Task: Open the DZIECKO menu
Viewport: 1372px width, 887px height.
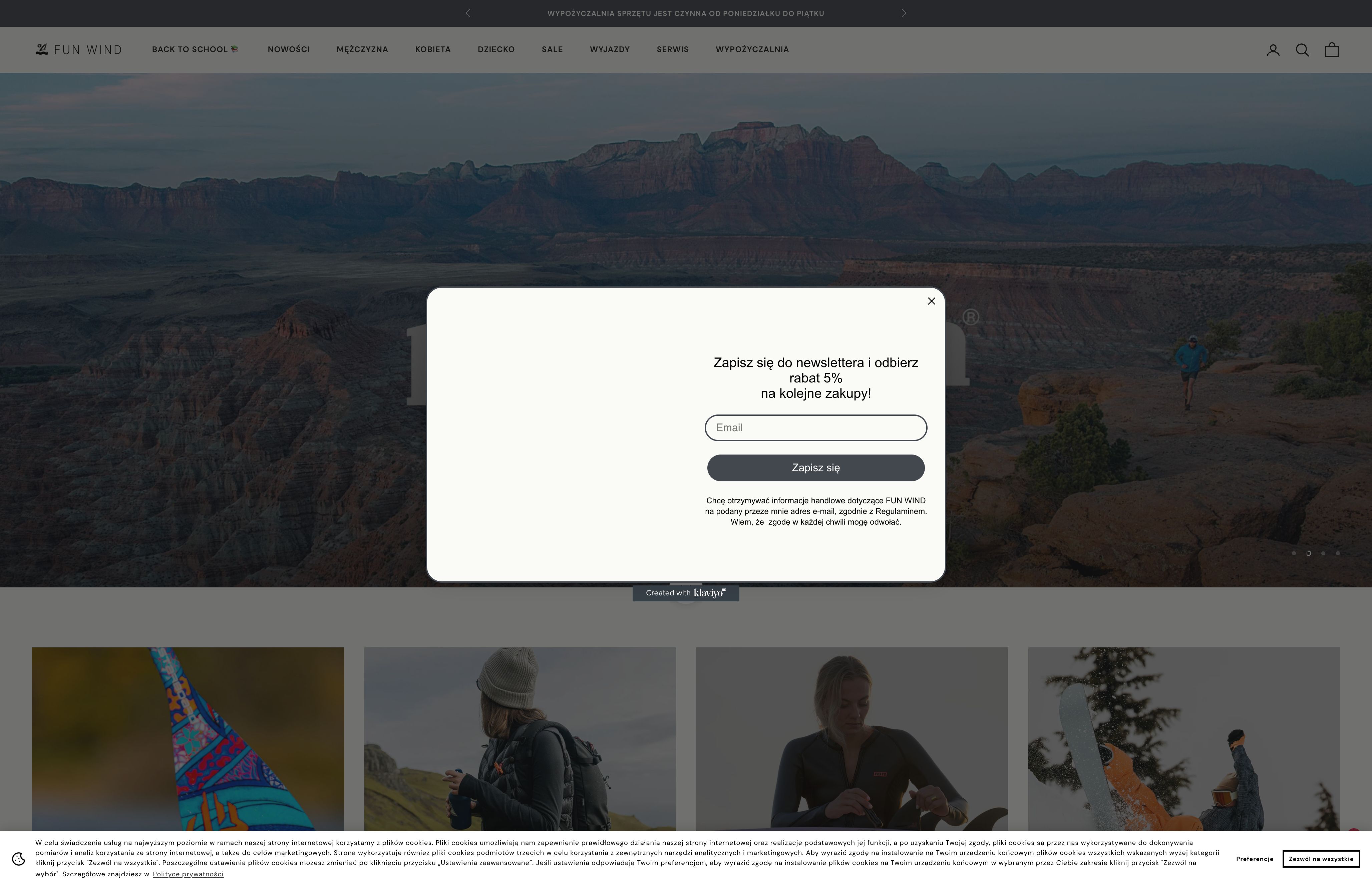Action: click(496, 49)
